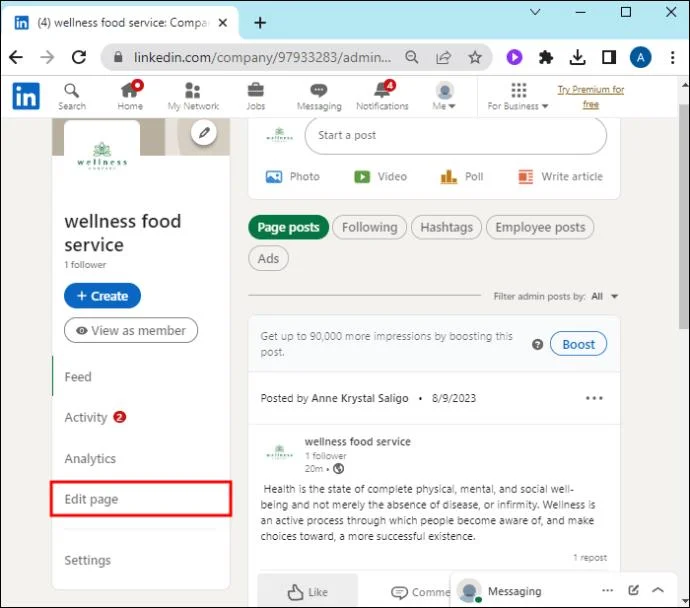
Task: Open My Network in navbar
Action: tap(193, 97)
